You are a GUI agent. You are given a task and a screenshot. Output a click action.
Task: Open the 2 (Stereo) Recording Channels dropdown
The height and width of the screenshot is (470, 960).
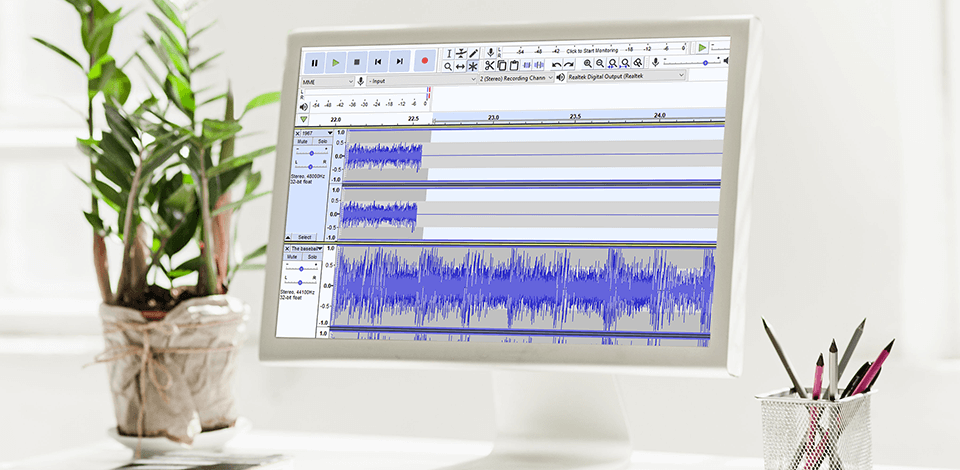point(516,78)
